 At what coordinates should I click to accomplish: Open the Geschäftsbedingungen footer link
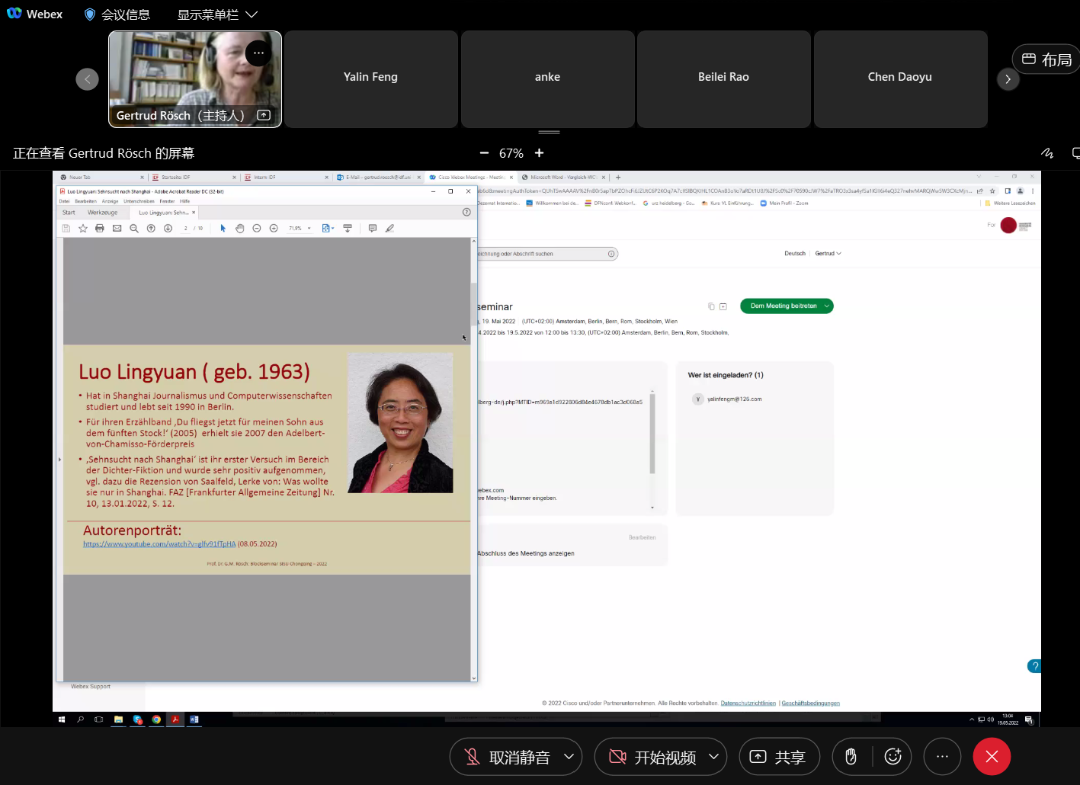coord(811,703)
